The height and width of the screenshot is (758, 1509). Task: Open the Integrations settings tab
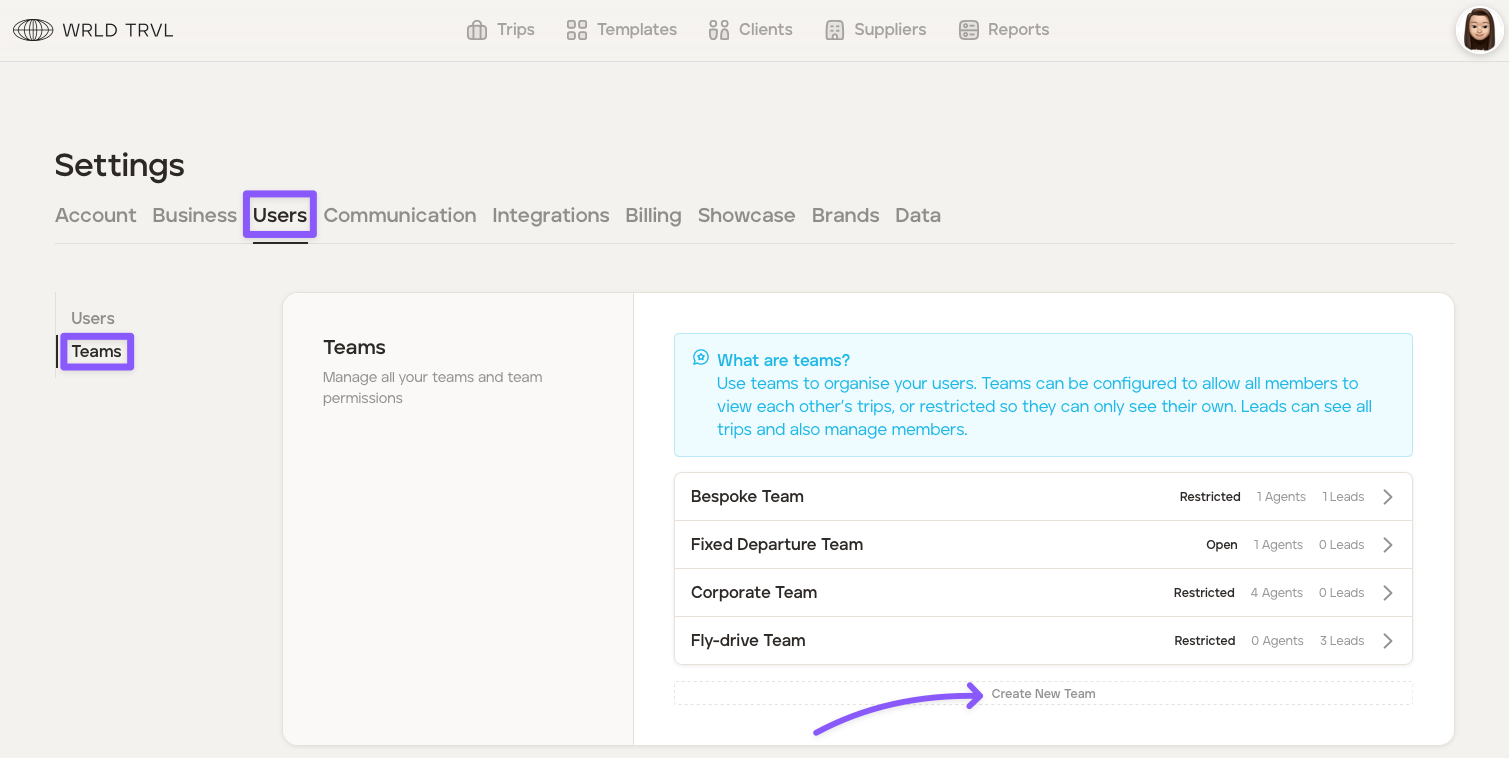550,215
